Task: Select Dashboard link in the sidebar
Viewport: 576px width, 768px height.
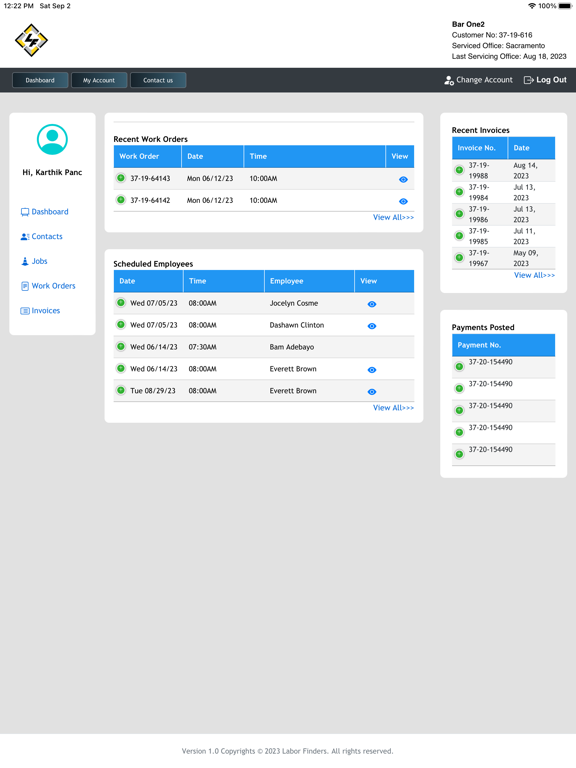Action: [x=50, y=212]
